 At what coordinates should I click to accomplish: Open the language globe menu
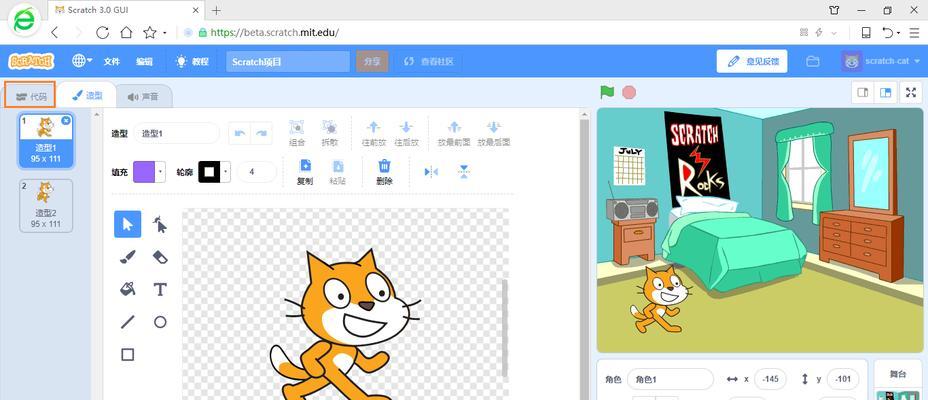(x=82, y=61)
